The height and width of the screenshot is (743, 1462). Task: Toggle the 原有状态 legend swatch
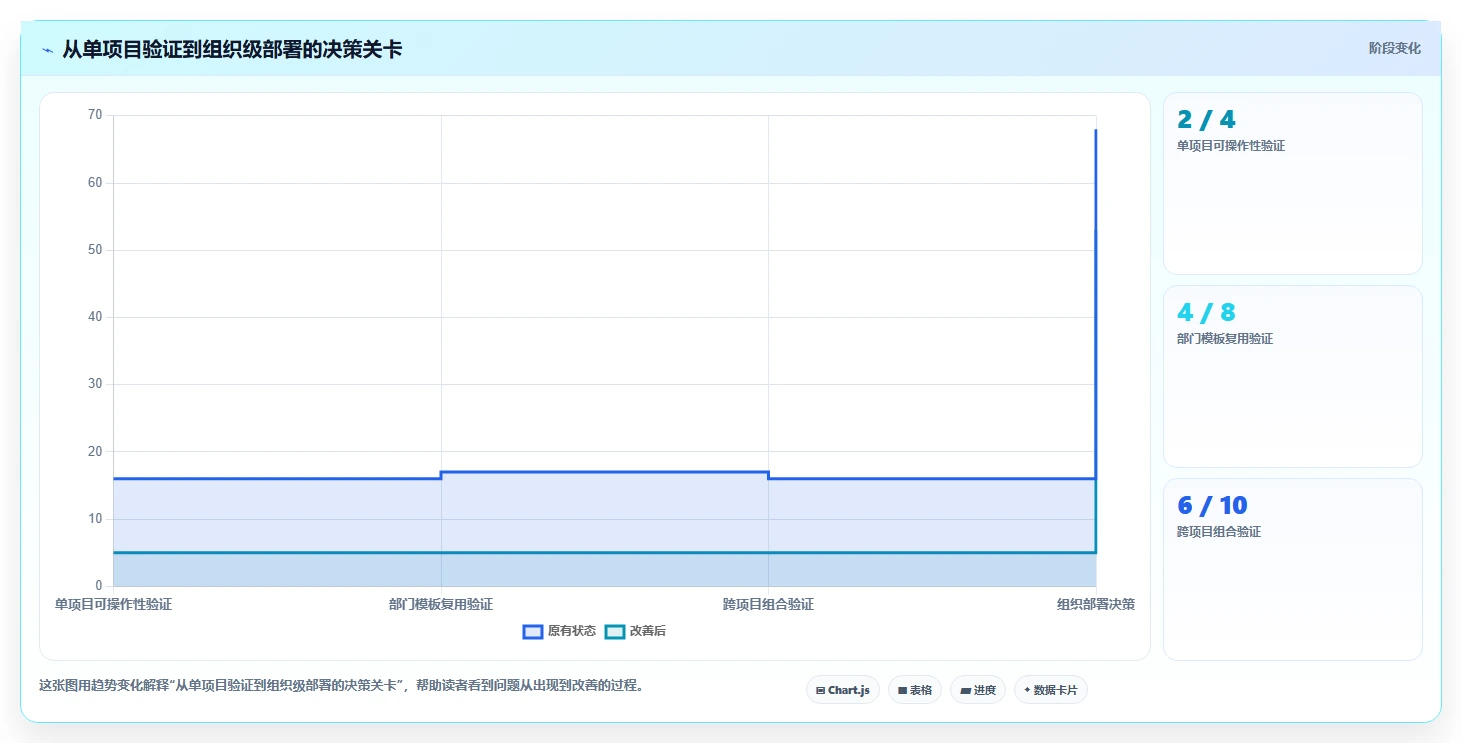533,631
